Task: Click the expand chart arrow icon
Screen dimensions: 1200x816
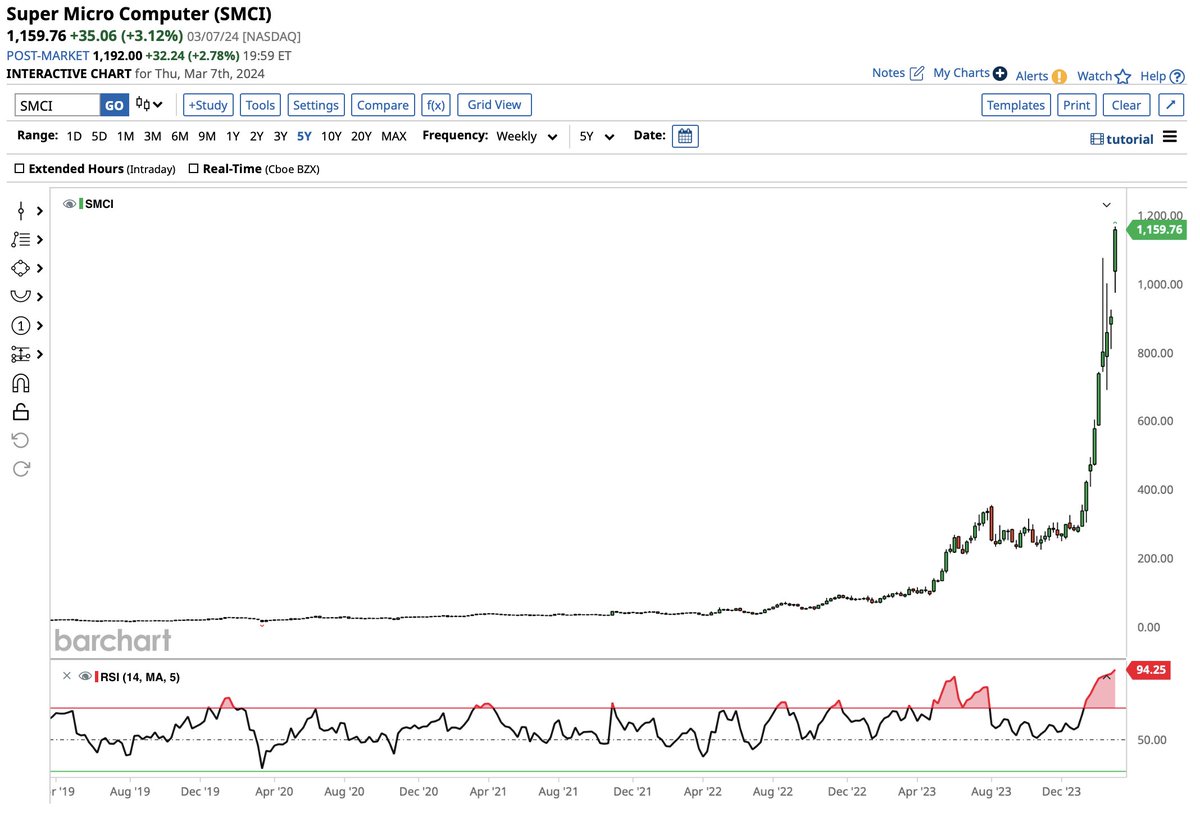Action: click(x=1171, y=105)
